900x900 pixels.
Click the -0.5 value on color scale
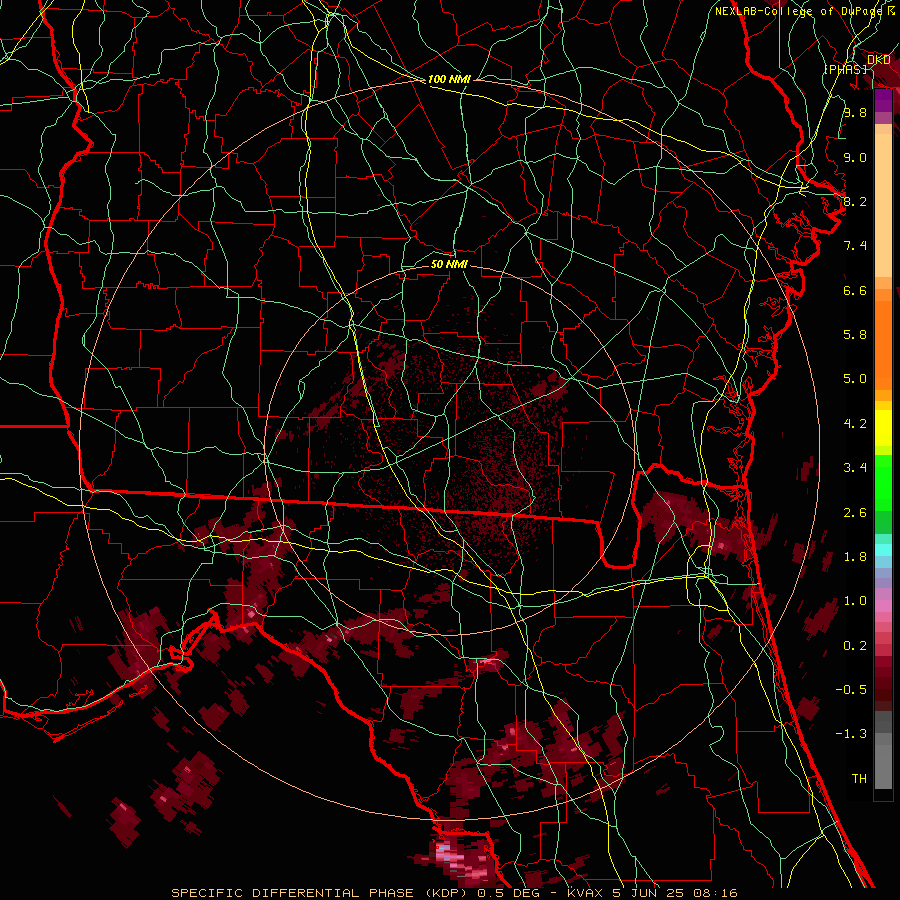[x=851, y=690]
